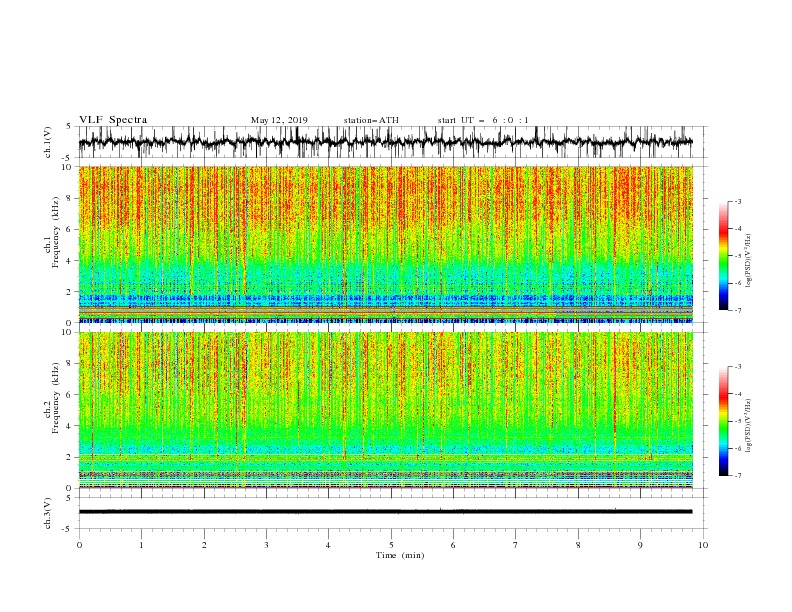
Task: Click the "station=ATH" header label
Action: point(371,120)
